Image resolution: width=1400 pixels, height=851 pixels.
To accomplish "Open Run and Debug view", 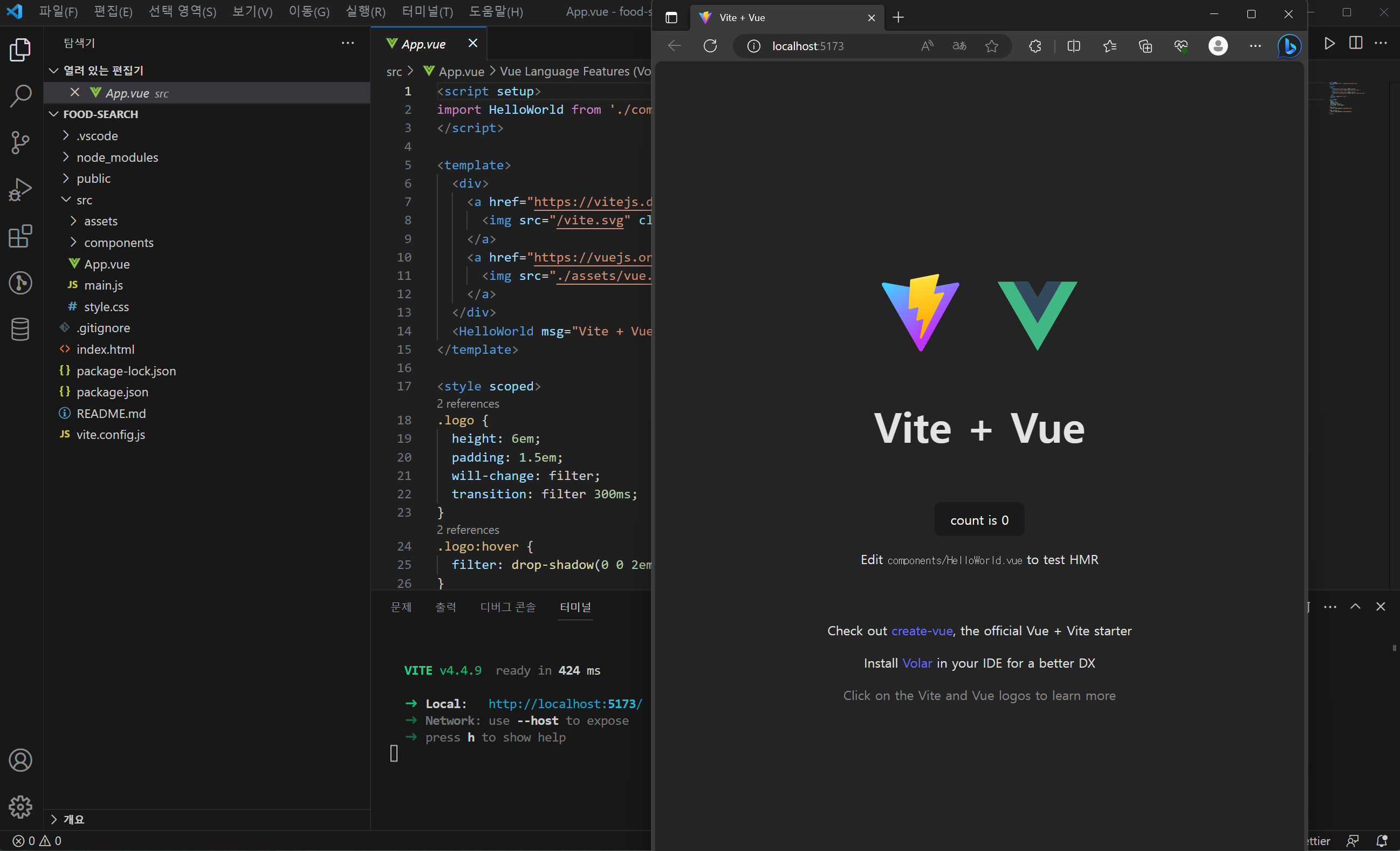I will (20, 189).
